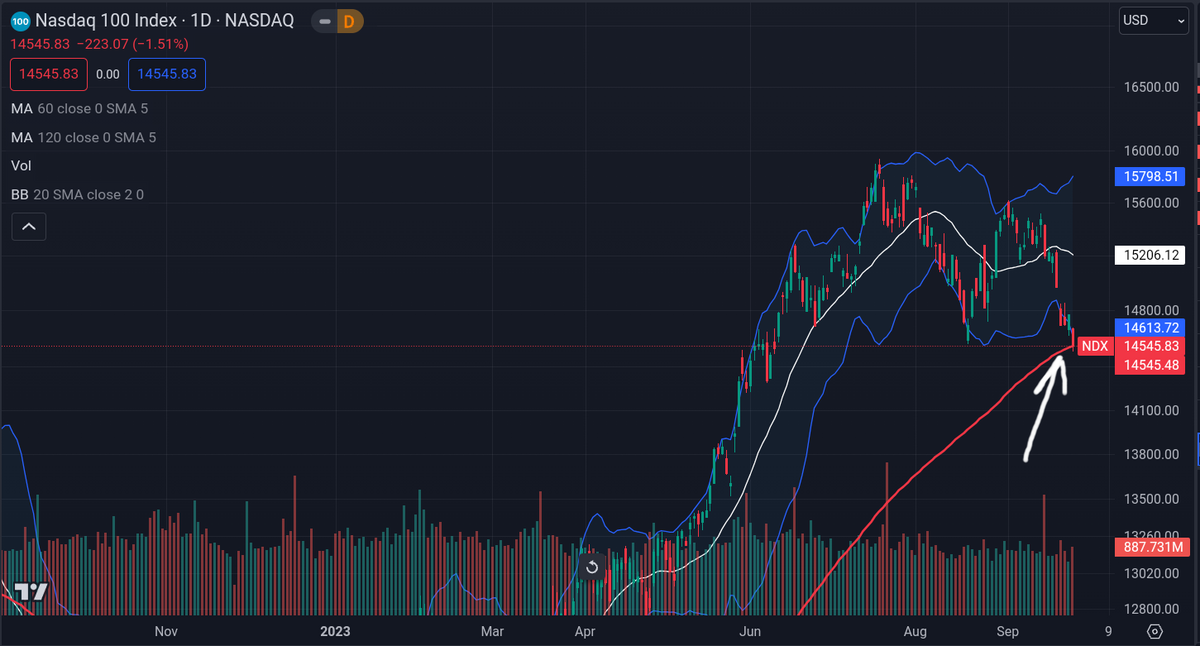This screenshot has height=646, width=1200.
Task: Click the reset chart view circular arrow
Action: pos(592,568)
